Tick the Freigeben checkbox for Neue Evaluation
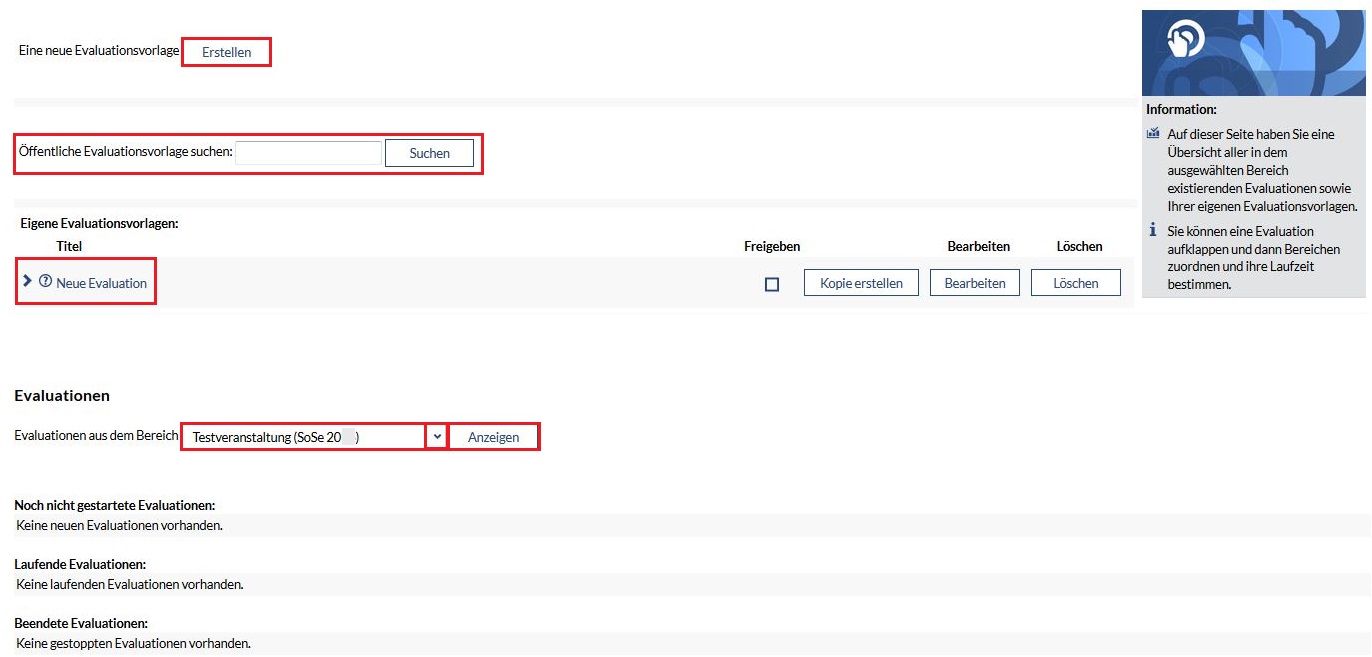1372x657 pixels. (772, 284)
